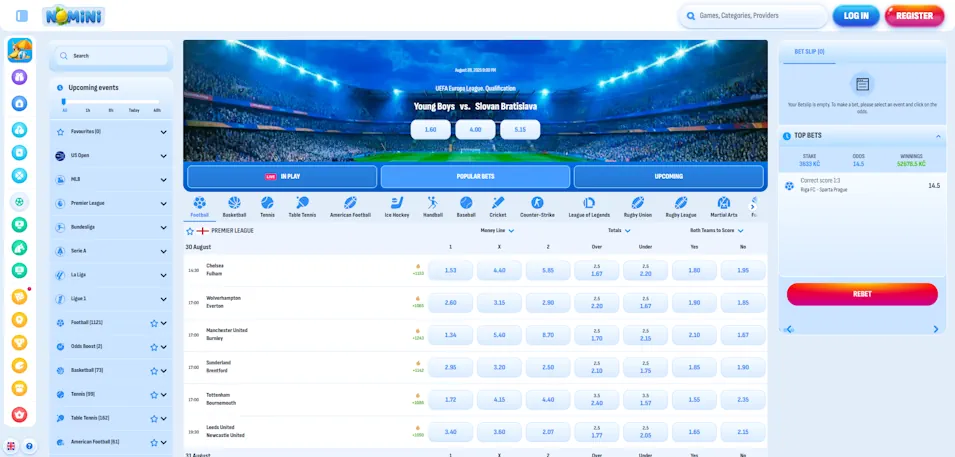955x457 pixels.
Task: Toggle favourite star for Basketball (73)
Action: point(154,370)
